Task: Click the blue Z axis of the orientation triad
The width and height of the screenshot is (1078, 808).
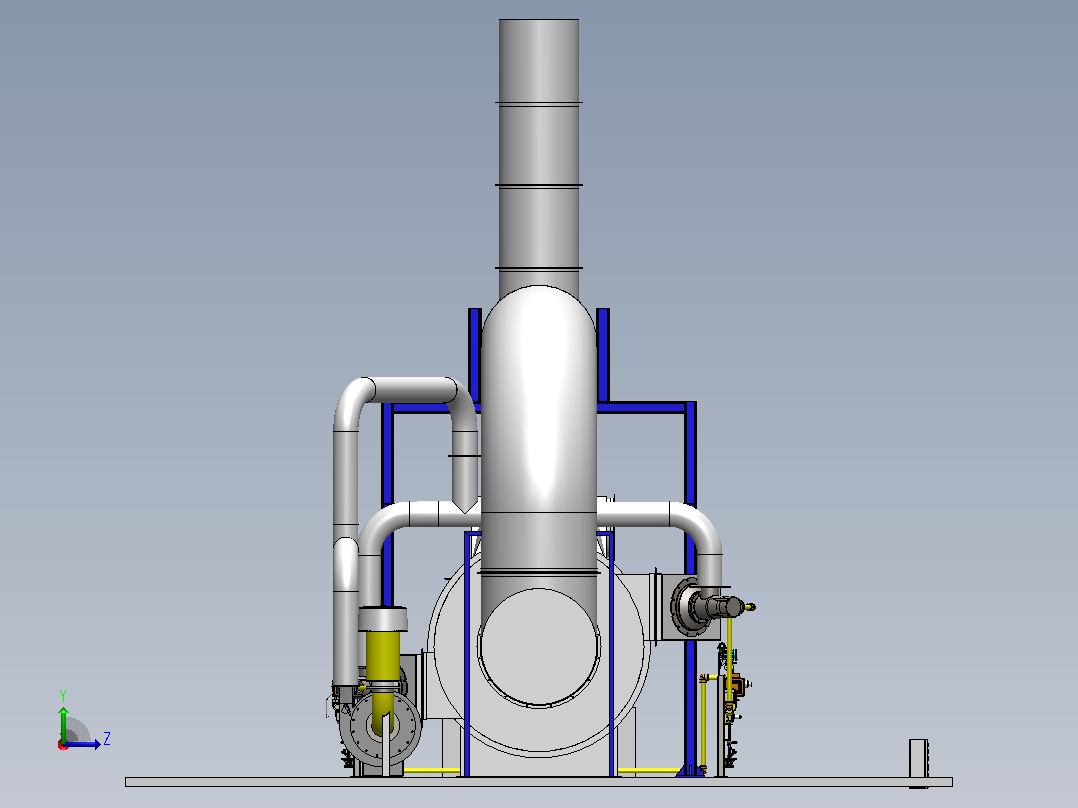Action: point(82,744)
